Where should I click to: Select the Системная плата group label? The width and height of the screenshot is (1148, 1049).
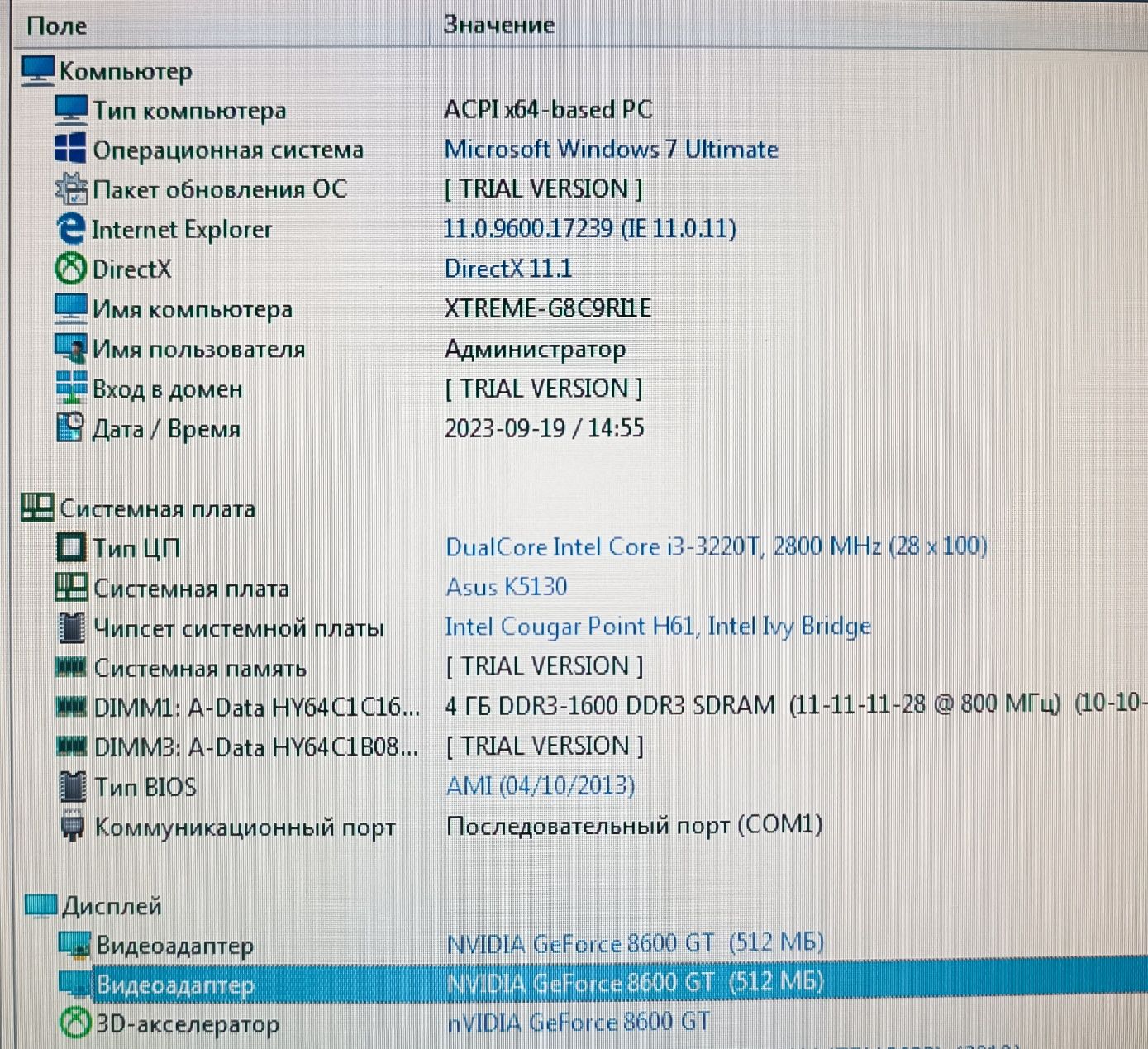pos(157,508)
